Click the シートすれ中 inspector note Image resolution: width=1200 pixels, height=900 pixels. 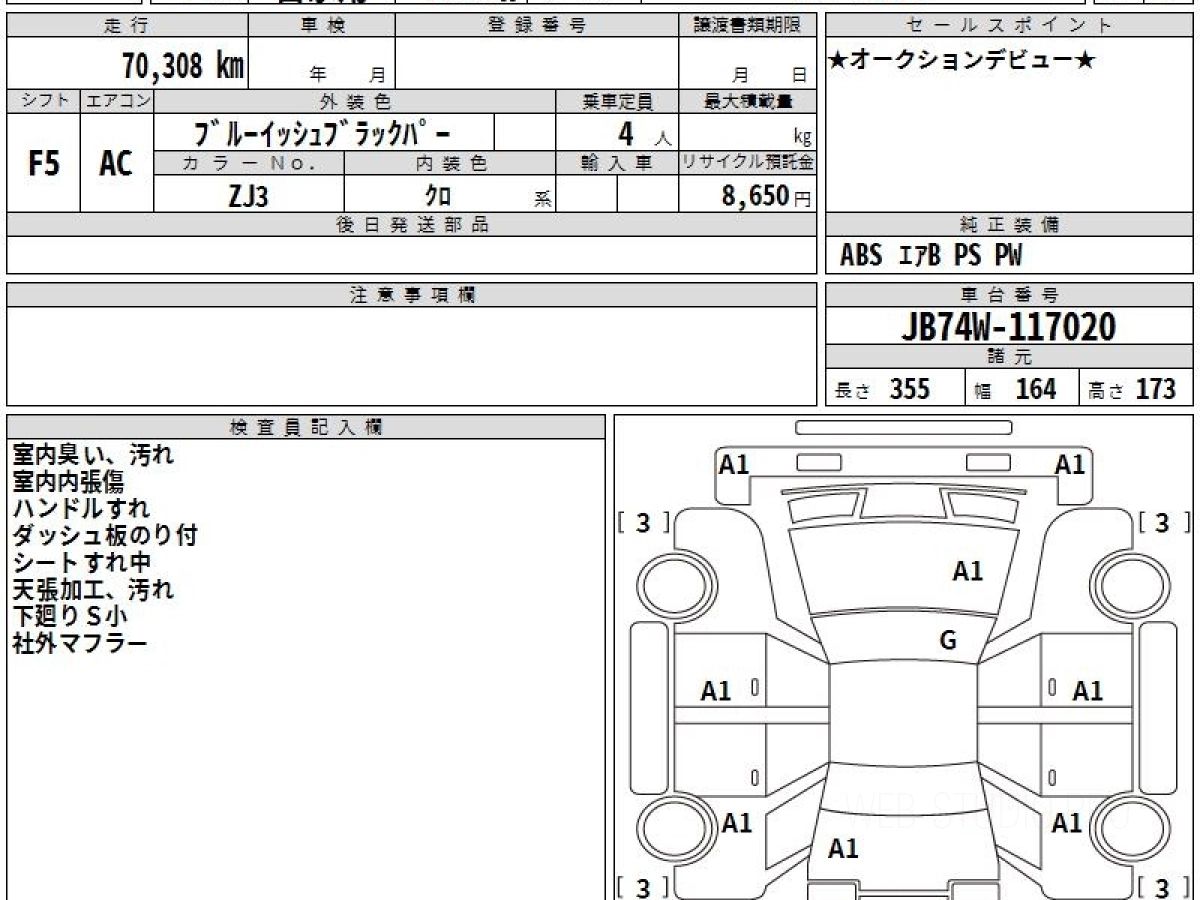pos(81,563)
